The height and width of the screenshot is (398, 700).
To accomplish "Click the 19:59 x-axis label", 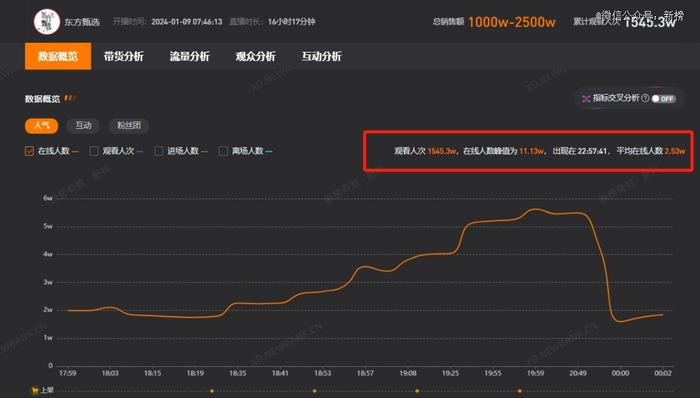I will click(x=535, y=373).
